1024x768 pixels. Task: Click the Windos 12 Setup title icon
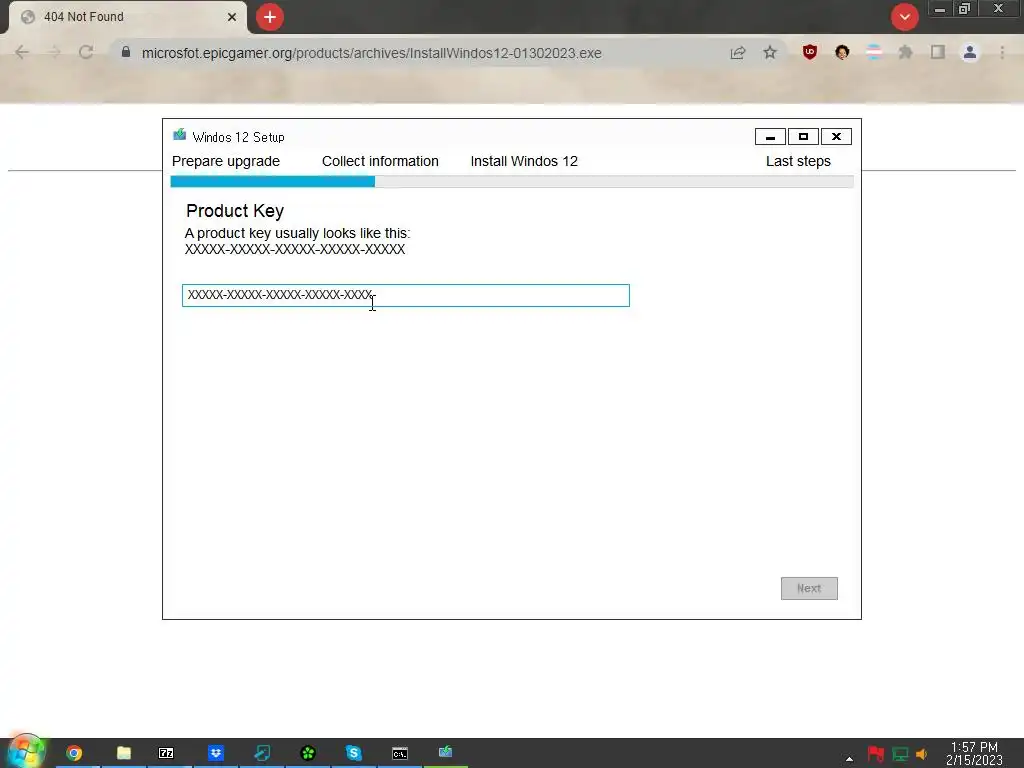pyautogui.click(x=180, y=135)
